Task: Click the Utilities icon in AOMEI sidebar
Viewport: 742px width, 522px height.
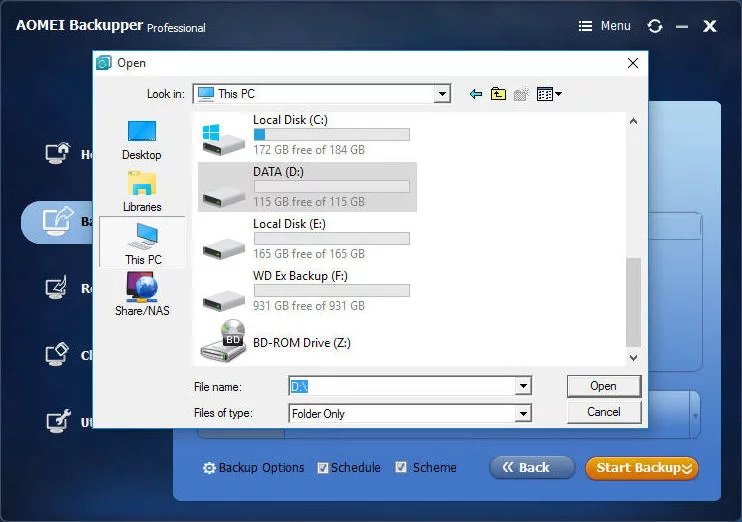Action: [58, 421]
